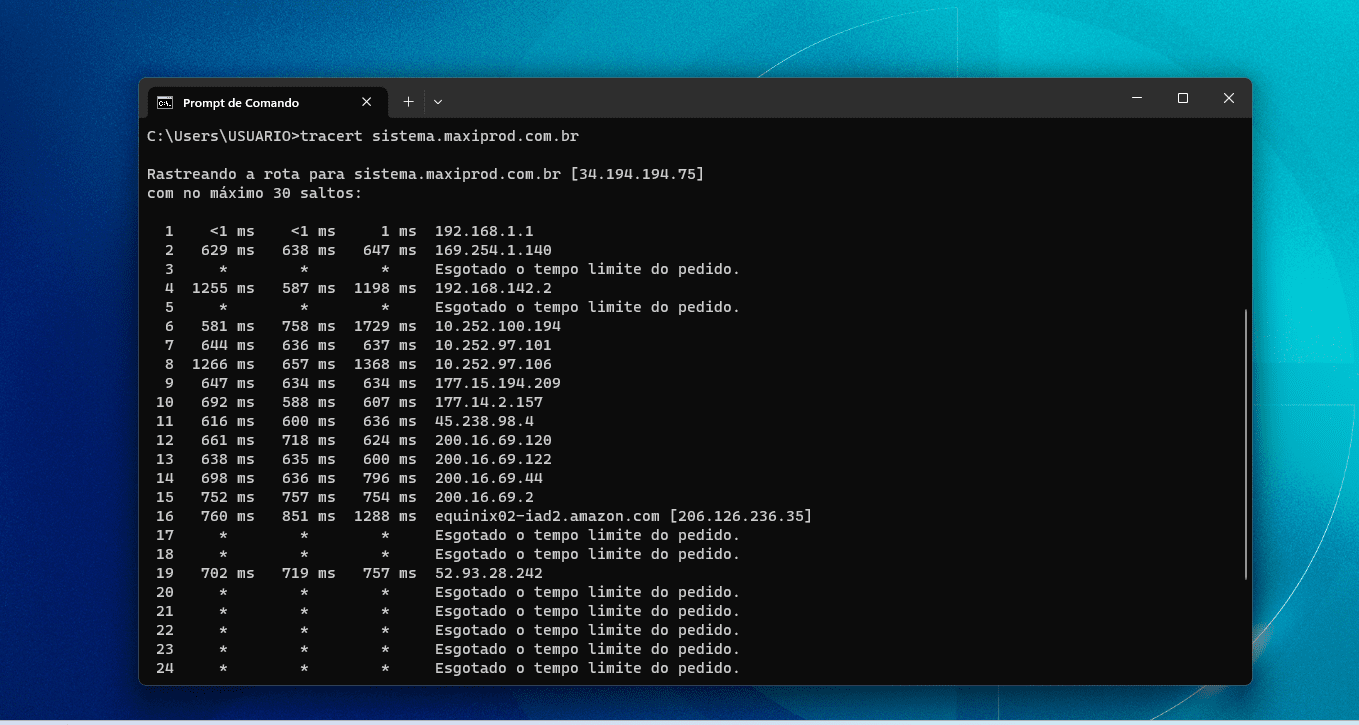The width and height of the screenshot is (1359, 725).
Task: Click the 629 ms latency value
Action: coord(228,250)
